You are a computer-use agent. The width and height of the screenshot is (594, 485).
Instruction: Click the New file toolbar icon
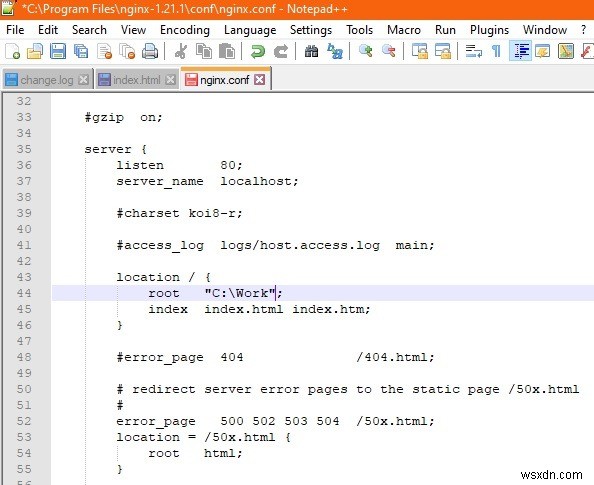click(x=13, y=51)
